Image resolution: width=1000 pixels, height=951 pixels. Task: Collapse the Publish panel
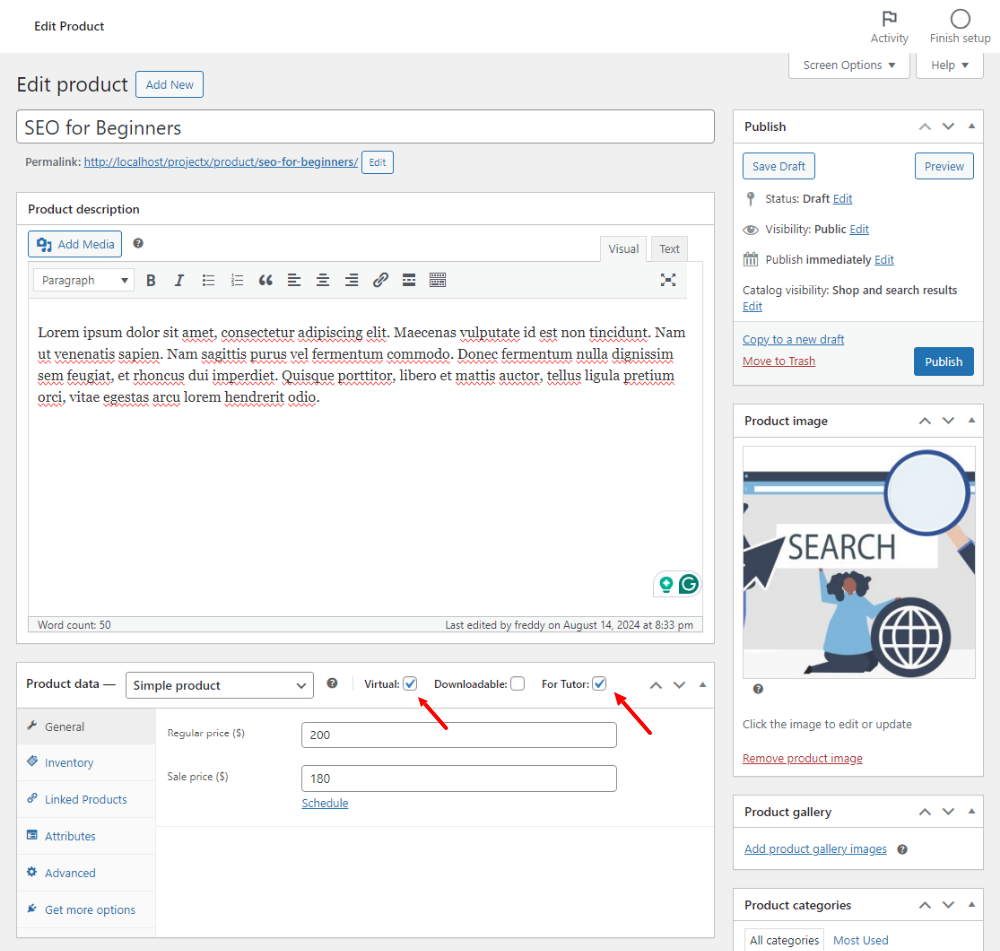(971, 126)
